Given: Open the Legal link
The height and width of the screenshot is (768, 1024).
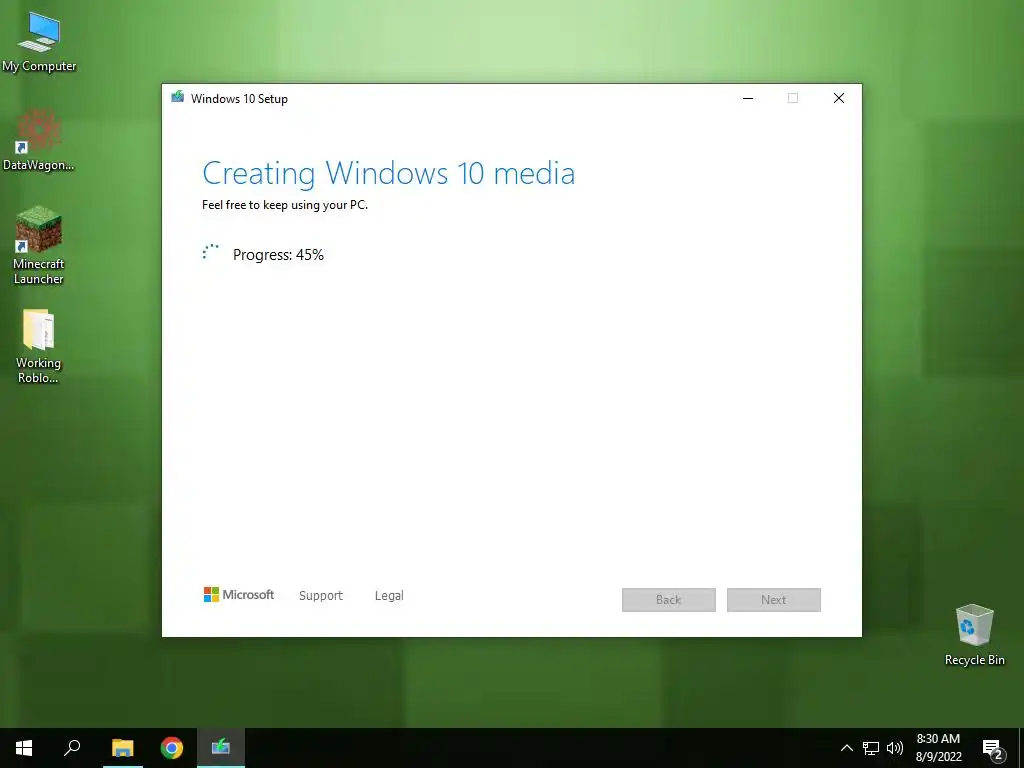Looking at the screenshot, I should (x=389, y=596).
